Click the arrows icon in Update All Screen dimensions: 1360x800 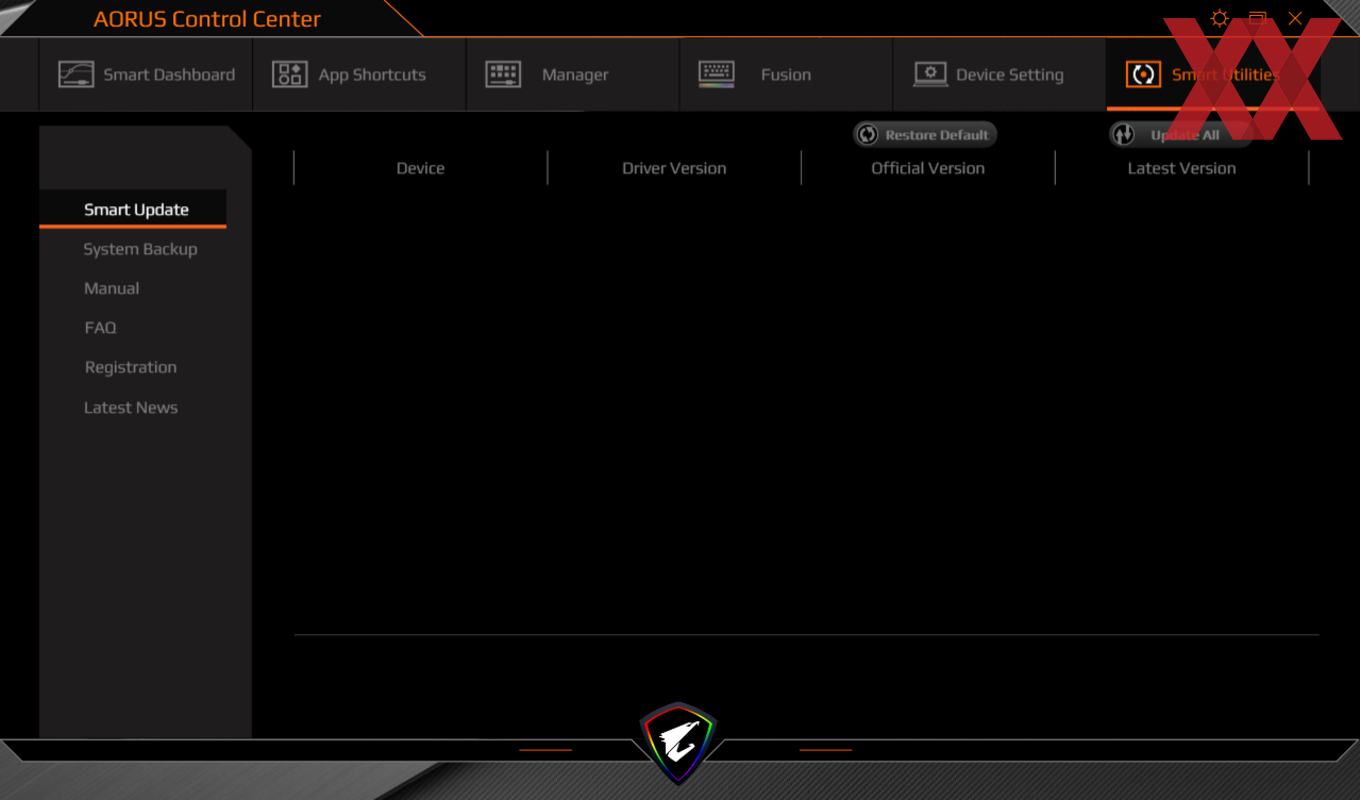coord(1123,135)
